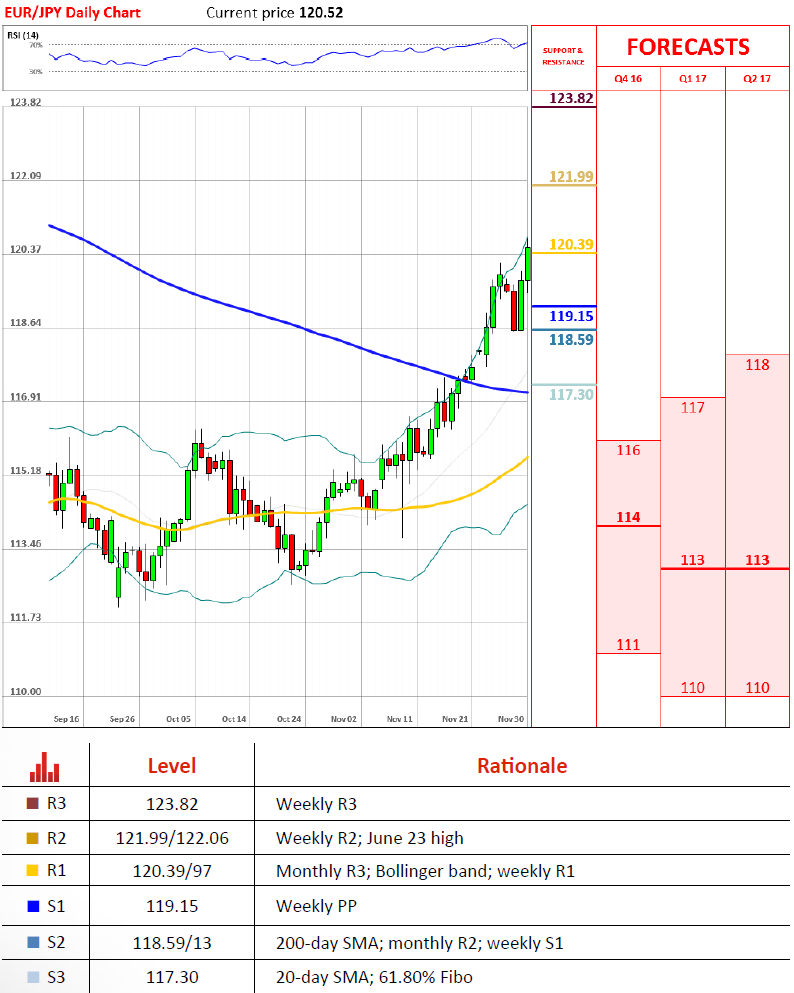Click the 'Rationale' table column header

pos(522,766)
